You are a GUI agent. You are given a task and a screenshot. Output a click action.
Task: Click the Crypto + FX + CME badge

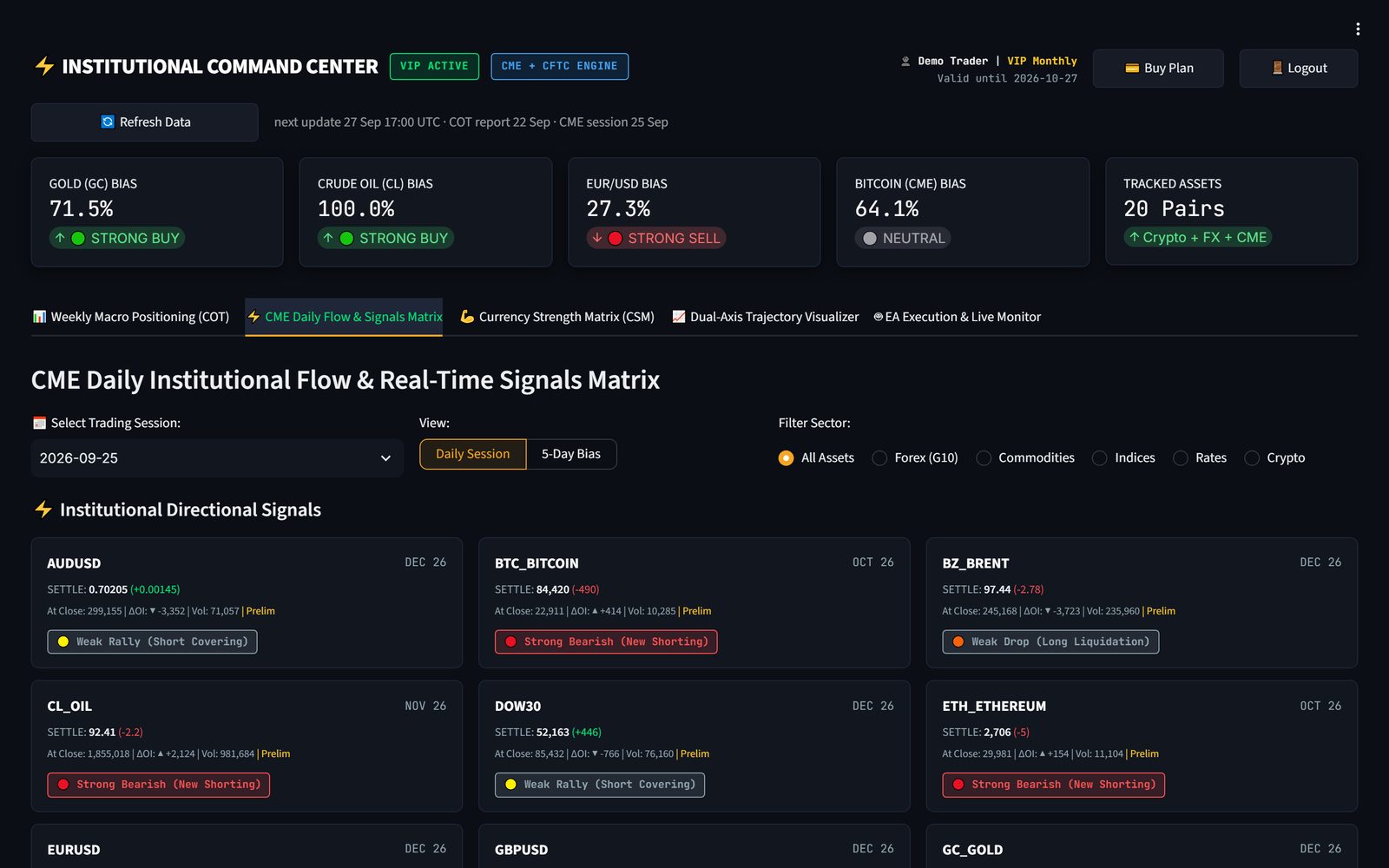pos(1197,237)
